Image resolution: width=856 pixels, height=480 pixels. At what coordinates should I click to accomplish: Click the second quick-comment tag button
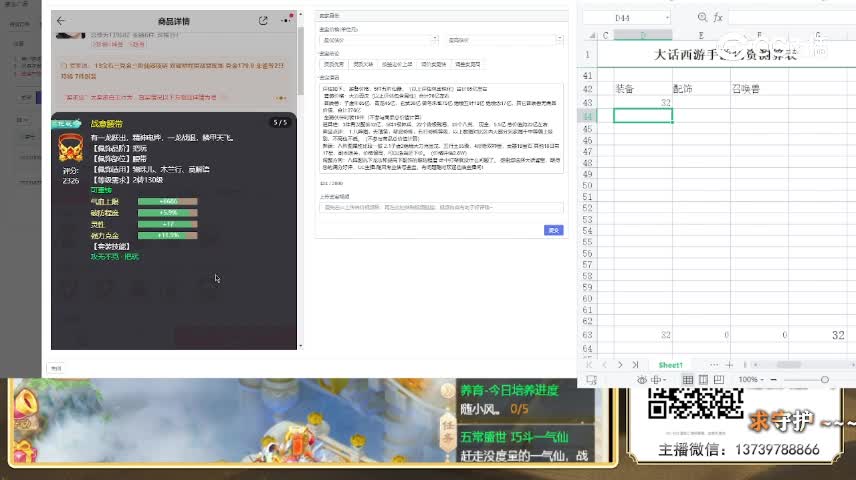click(363, 64)
